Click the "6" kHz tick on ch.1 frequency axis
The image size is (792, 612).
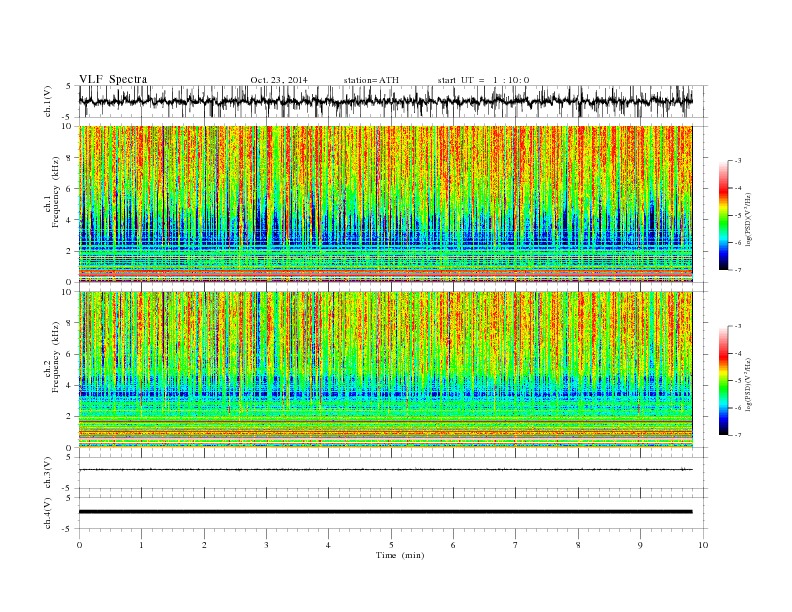point(70,189)
